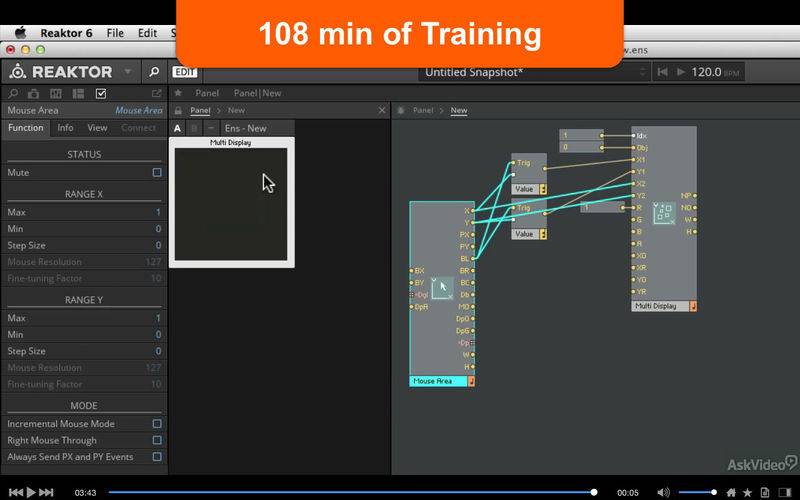The height and width of the screenshot is (500, 800).
Task: Click Panel in the structure pane breadcrumb
Action: pyautogui.click(x=423, y=110)
